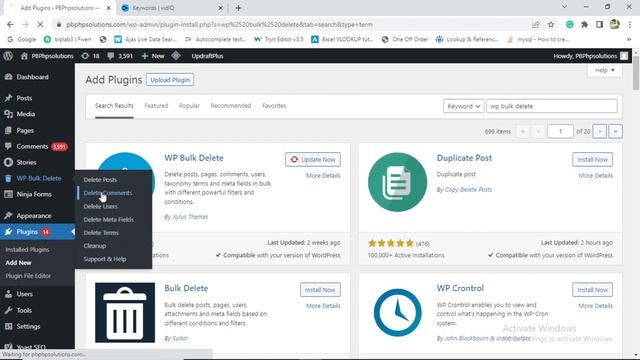
Task: Open Installed Plugins submenu link
Action: 27,249
